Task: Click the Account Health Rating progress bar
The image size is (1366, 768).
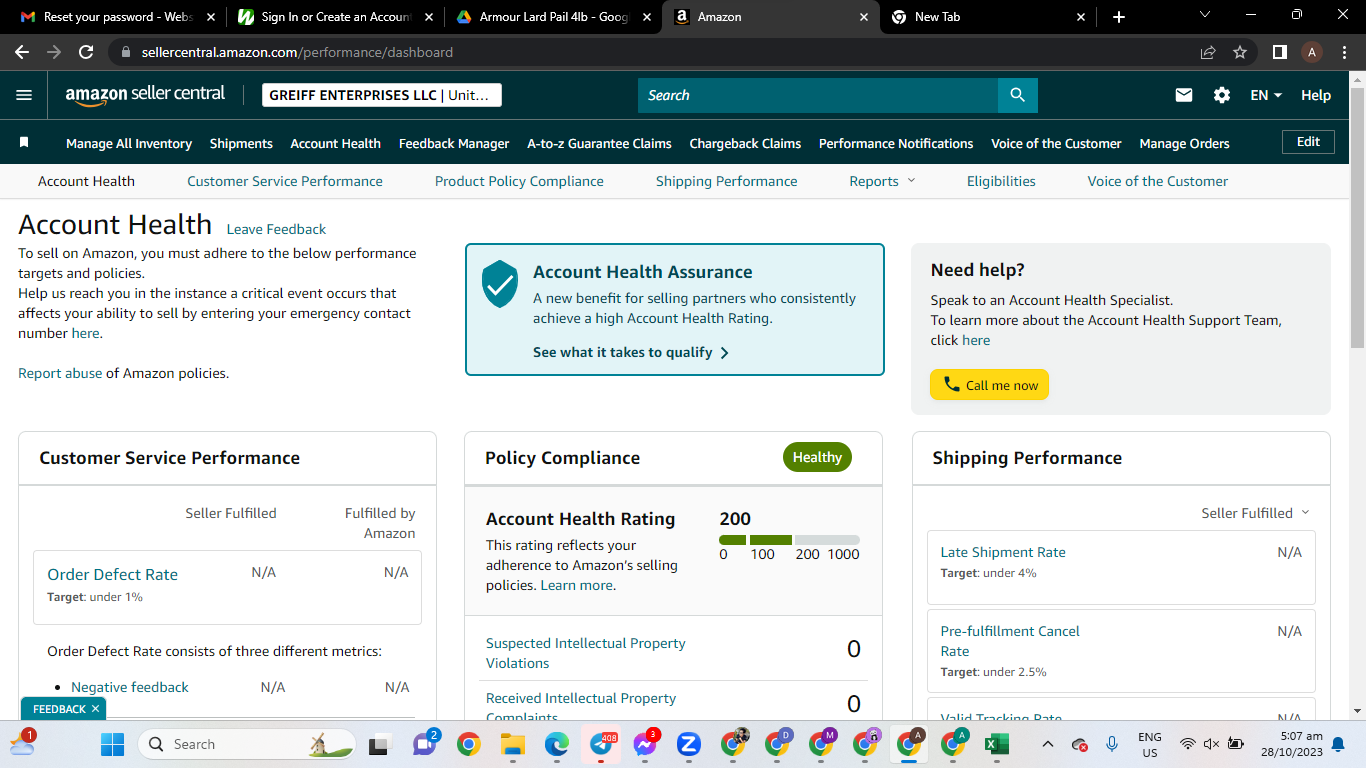Action: [789, 540]
